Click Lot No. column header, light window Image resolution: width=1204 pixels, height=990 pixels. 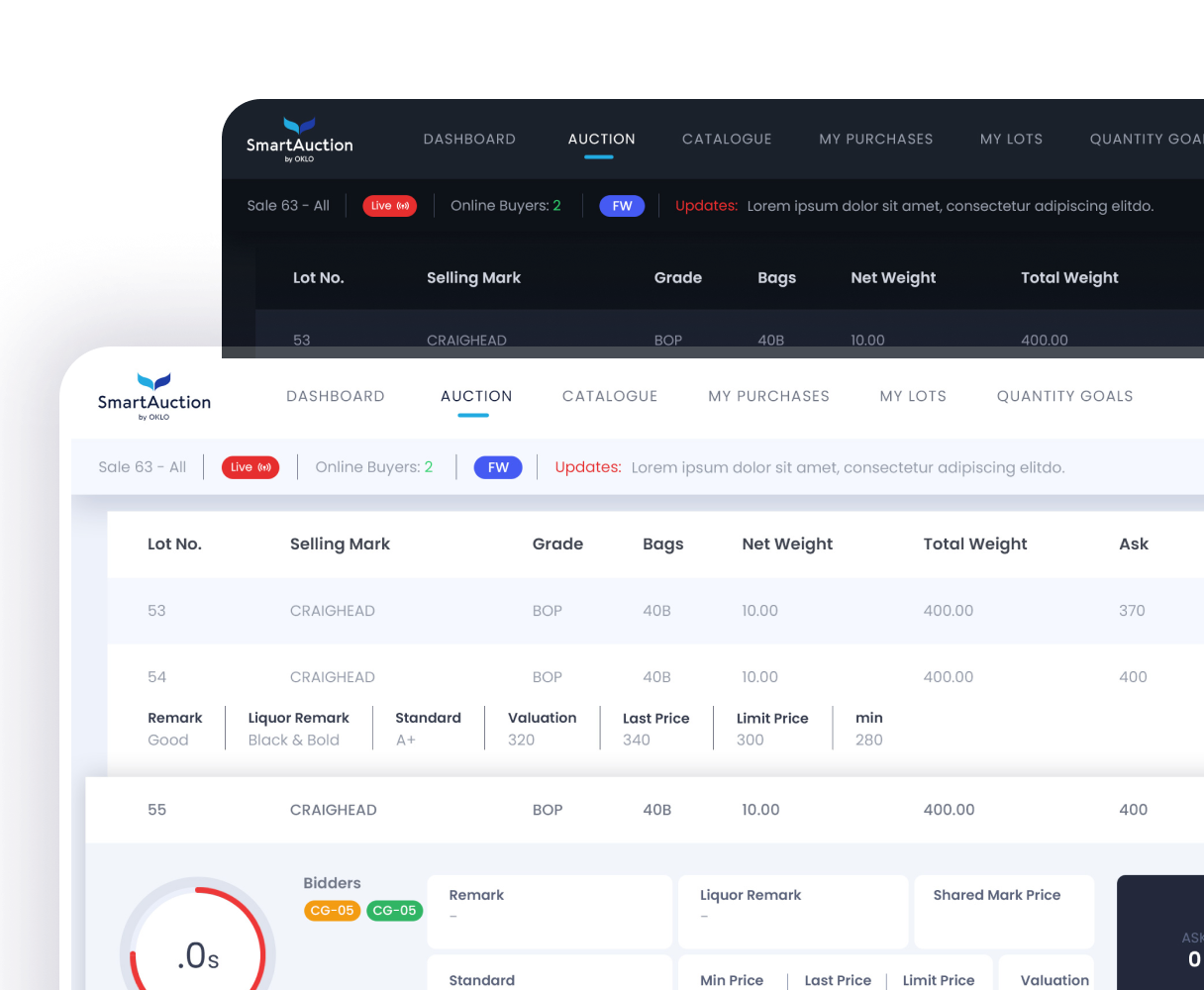pyautogui.click(x=174, y=544)
